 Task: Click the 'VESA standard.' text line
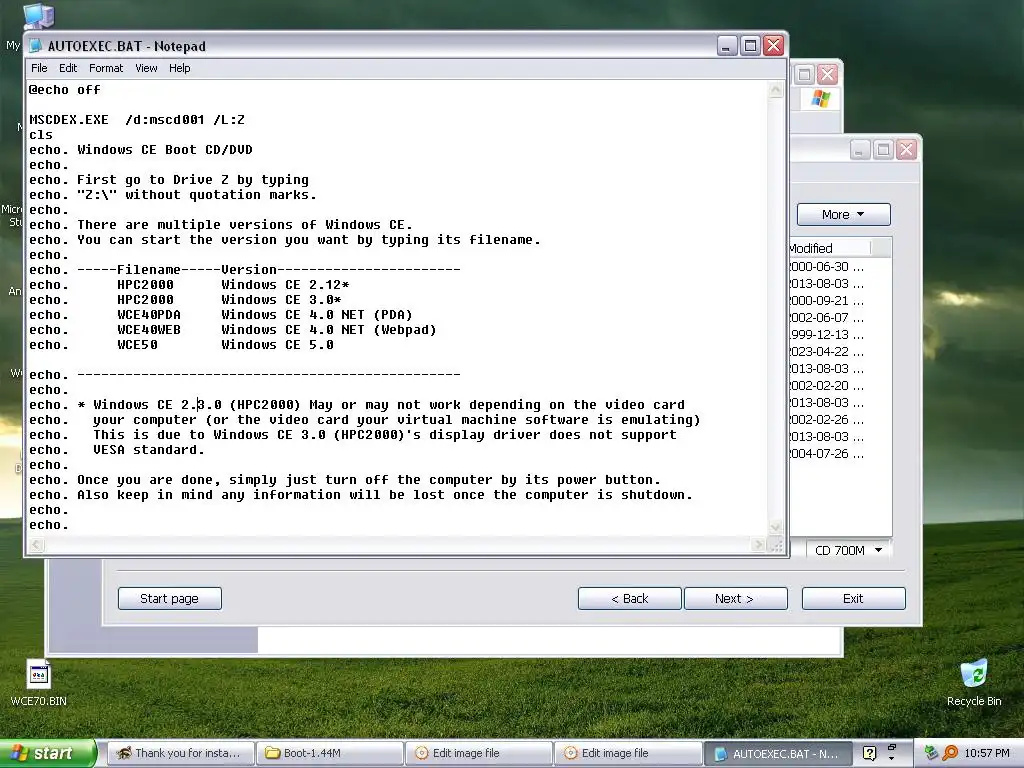(x=149, y=450)
